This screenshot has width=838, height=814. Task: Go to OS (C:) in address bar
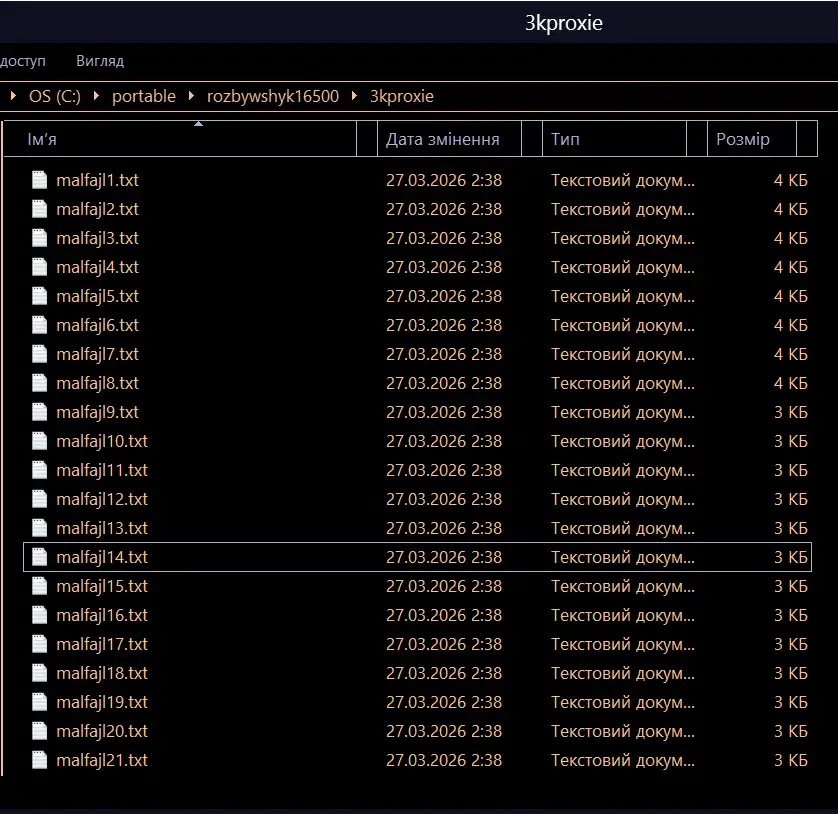tap(54, 96)
